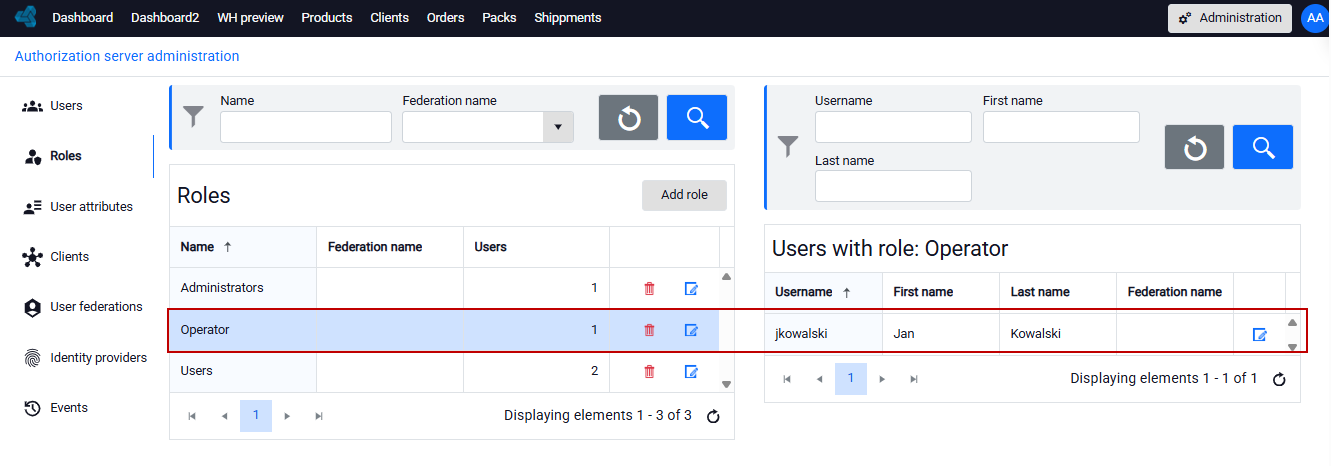Image resolution: width=1331 pixels, height=466 pixels.
Task: Go to first page of Roles table
Action: [x=192, y=416]
